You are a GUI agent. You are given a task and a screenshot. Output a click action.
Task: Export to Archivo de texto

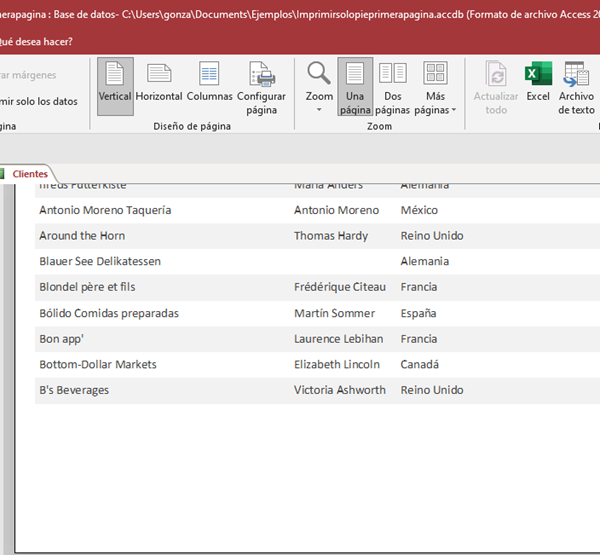click(576, 87)
